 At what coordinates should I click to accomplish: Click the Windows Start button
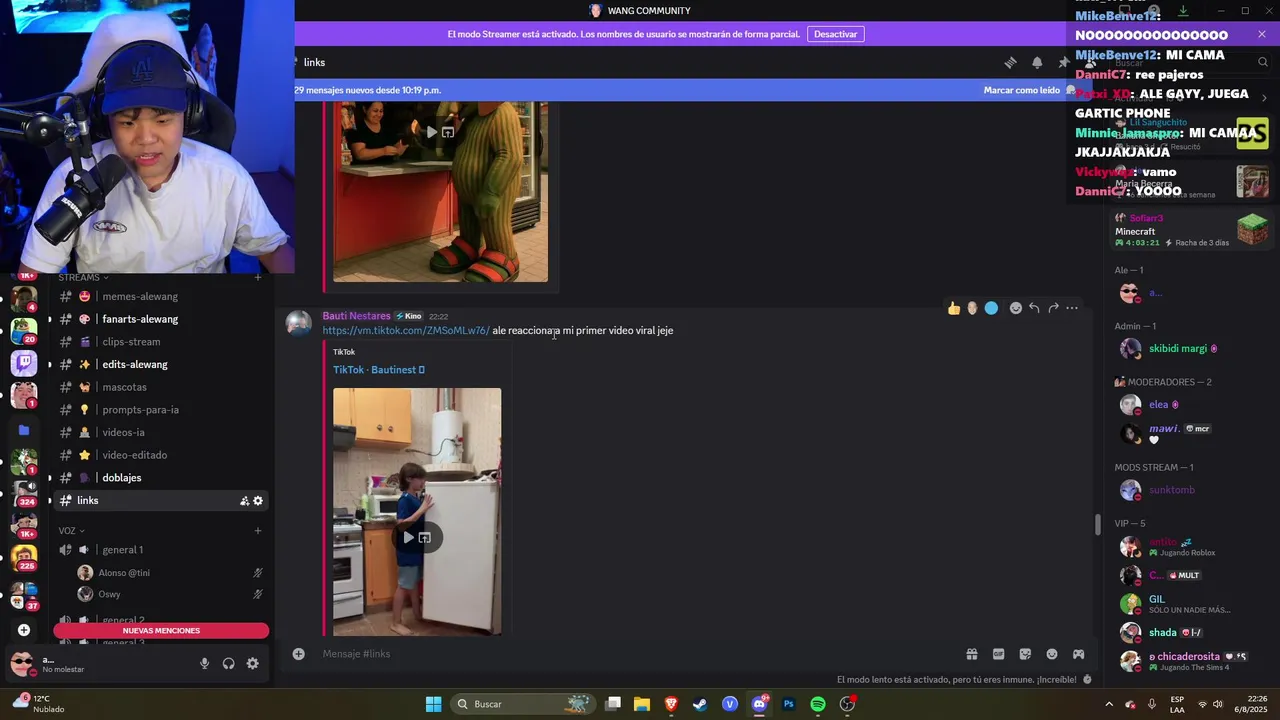(x=433, y=704)
